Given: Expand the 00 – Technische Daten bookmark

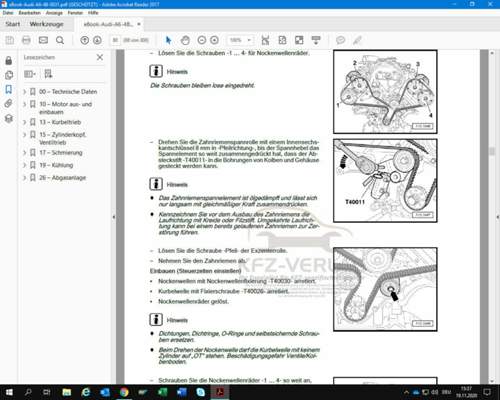Looking at the screenshot, I should [x=25, y=92].
